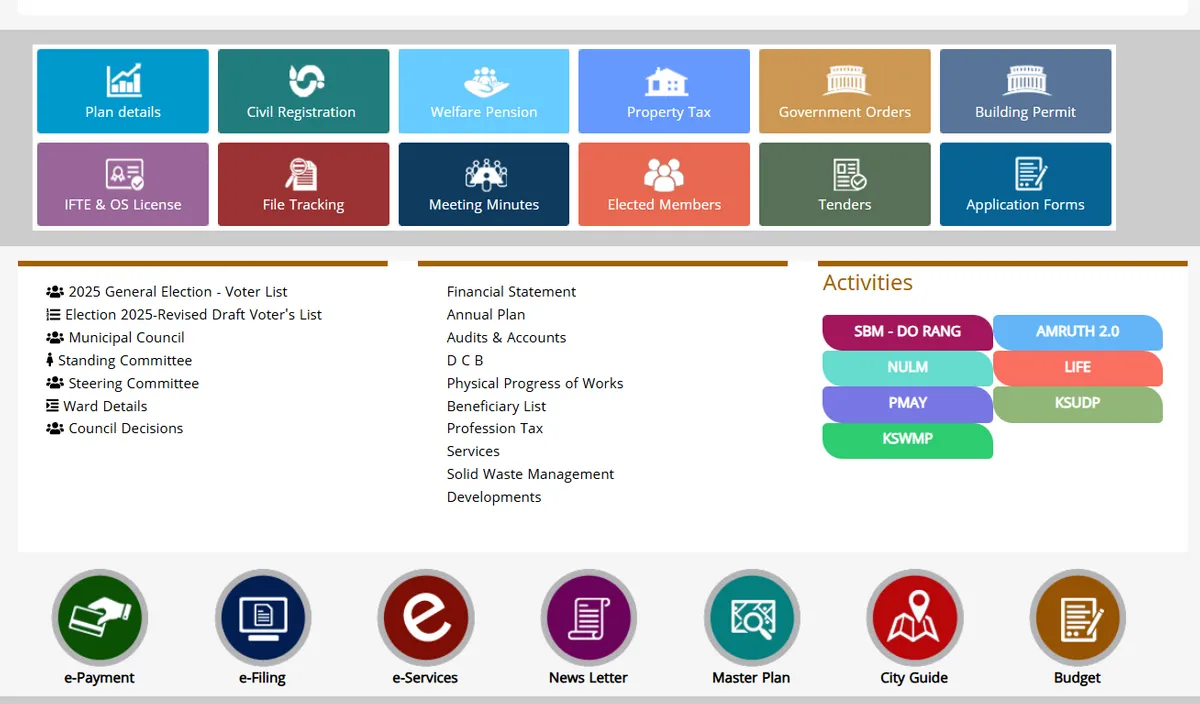Go to the Property Tax tile
Screen dimensions: 1200x704
[x=664, y=91]
